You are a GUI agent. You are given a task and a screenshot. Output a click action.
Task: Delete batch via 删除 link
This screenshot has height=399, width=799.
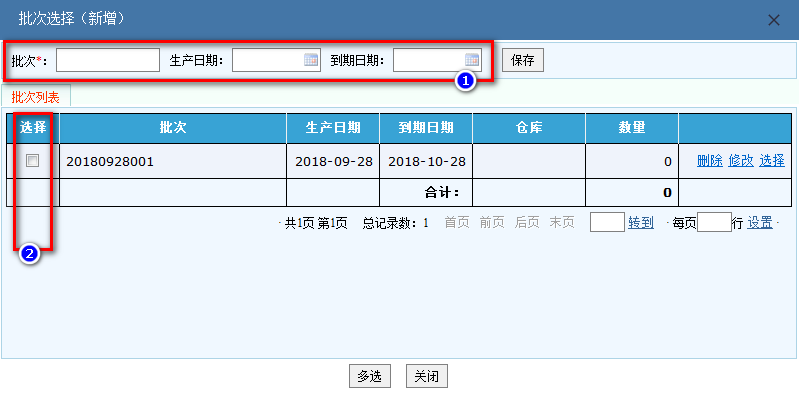pos(710,161)
